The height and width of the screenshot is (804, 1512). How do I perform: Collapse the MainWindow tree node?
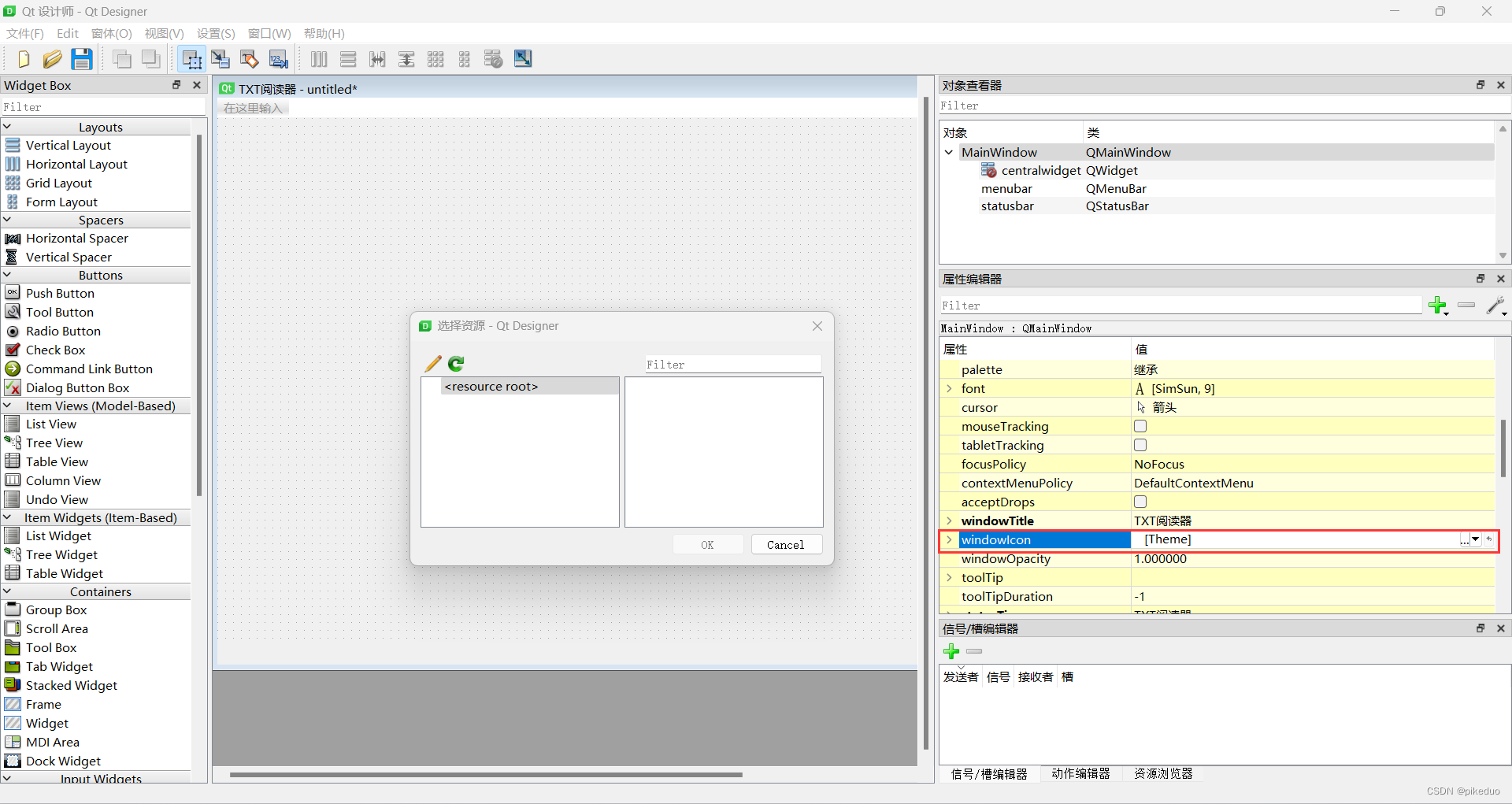pyautogui.click(x=949, y=152)
